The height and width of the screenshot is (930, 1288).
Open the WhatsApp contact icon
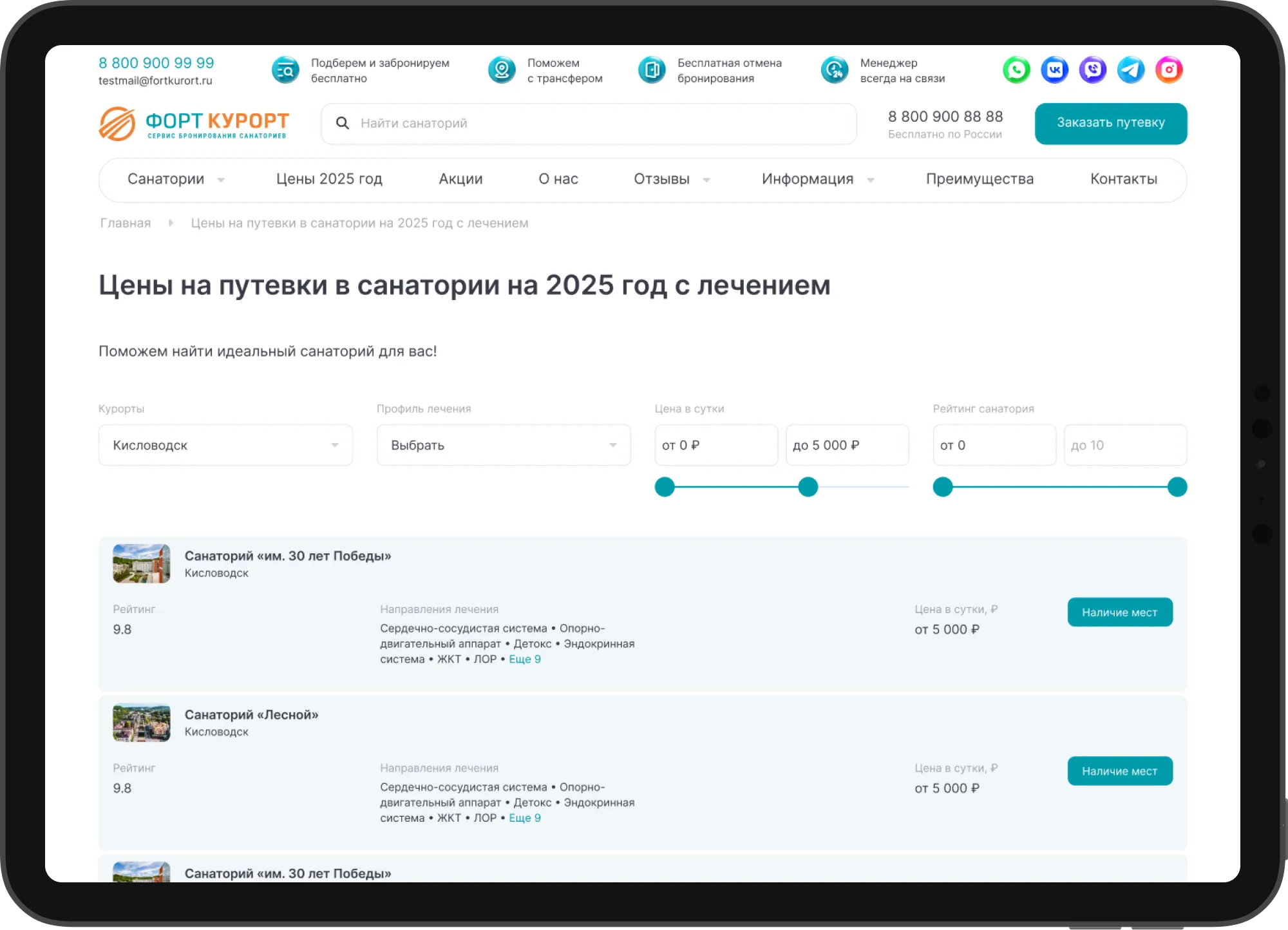click(x=1016, y=70)
